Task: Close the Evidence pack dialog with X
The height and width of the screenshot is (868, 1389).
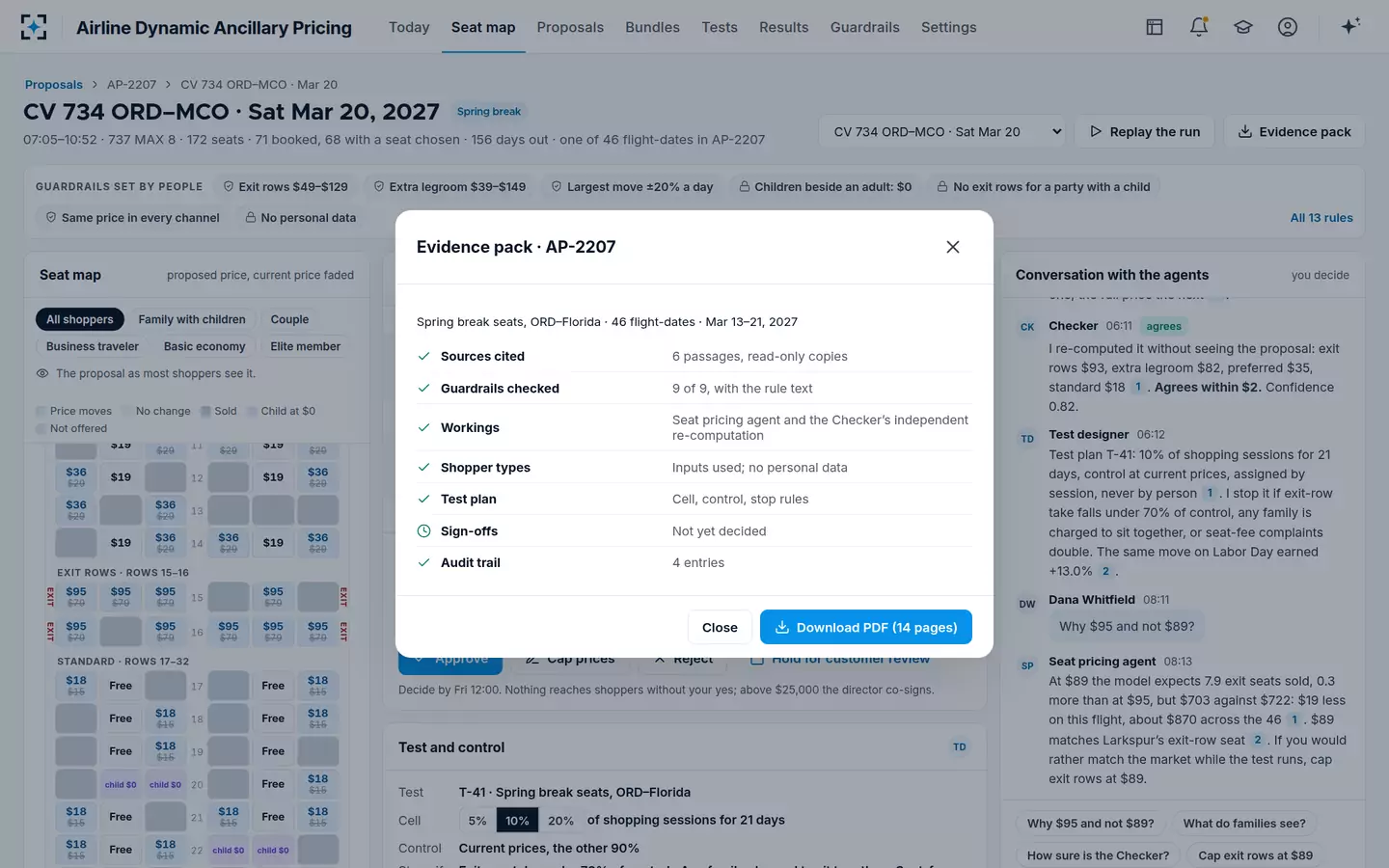Action: (x=953, y=247)
